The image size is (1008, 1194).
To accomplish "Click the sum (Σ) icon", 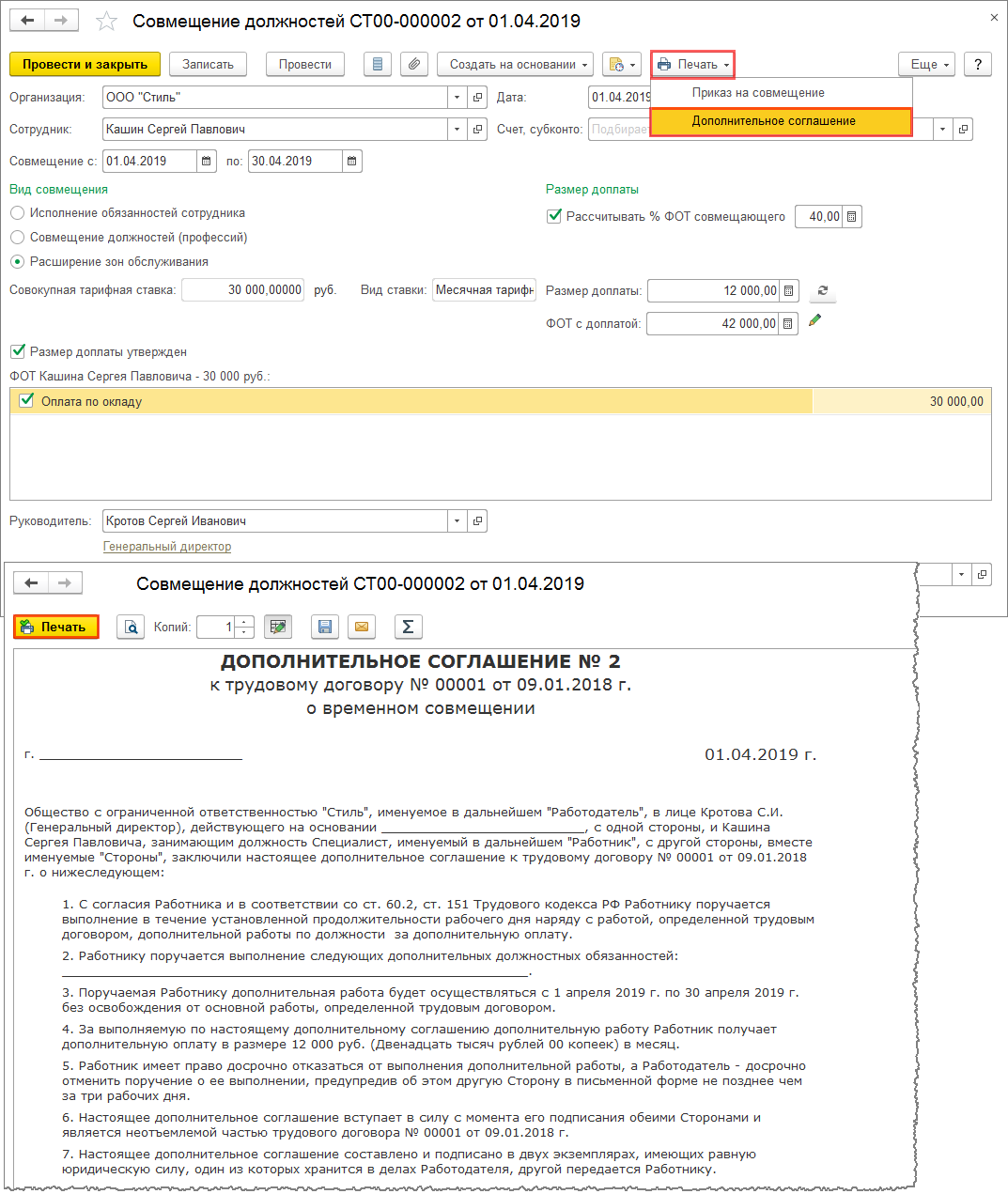I will click(x=408, y=627).
